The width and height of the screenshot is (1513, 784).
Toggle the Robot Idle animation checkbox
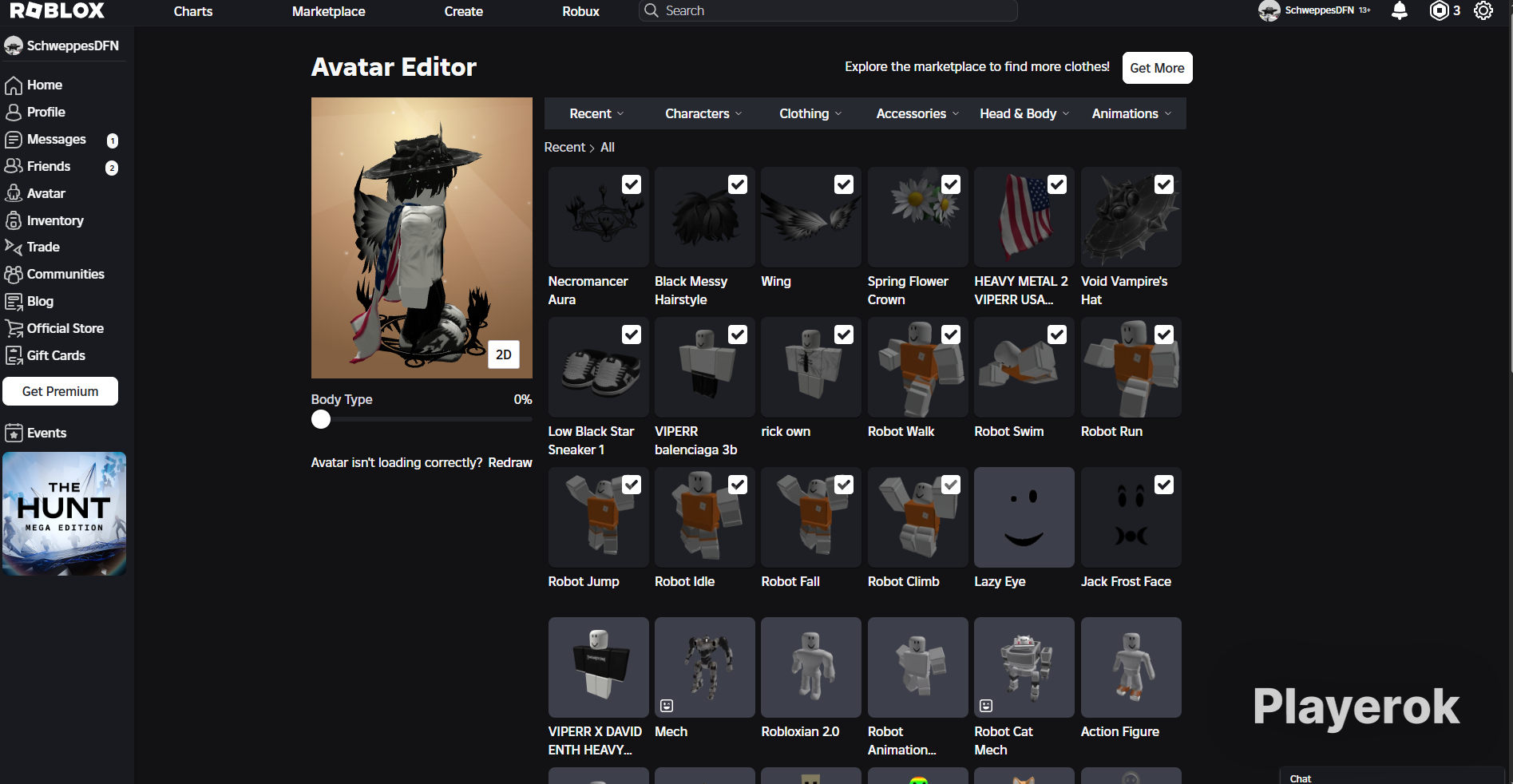(738, 485)
